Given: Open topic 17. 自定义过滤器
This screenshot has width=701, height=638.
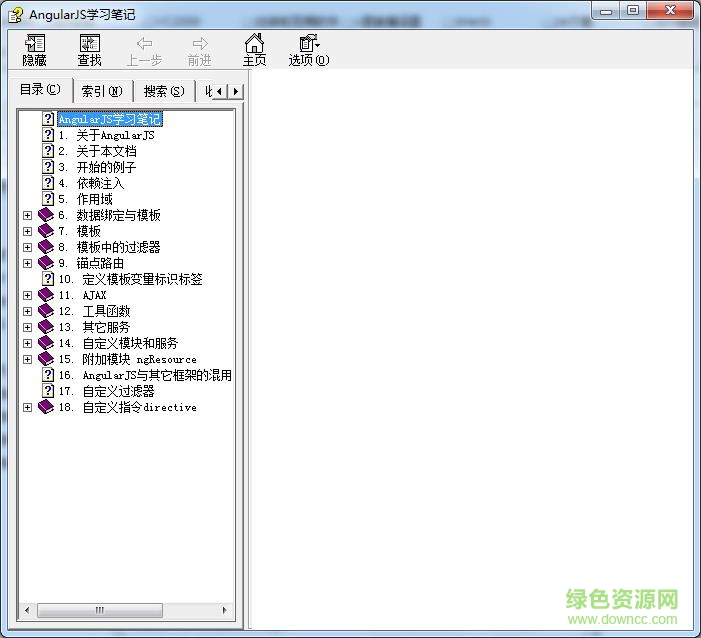Looking at the screenshot, I should [x=106, y=391].
